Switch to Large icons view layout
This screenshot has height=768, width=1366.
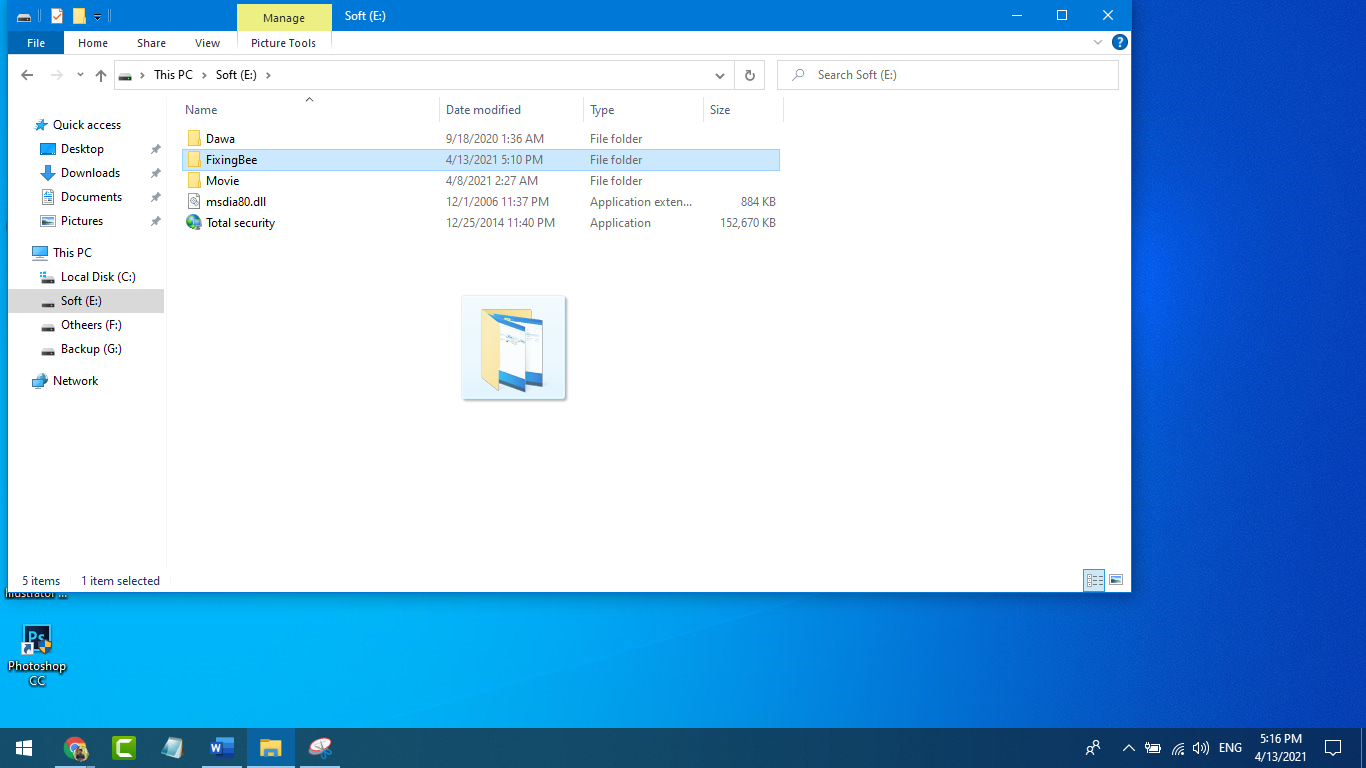(1116, 580)
